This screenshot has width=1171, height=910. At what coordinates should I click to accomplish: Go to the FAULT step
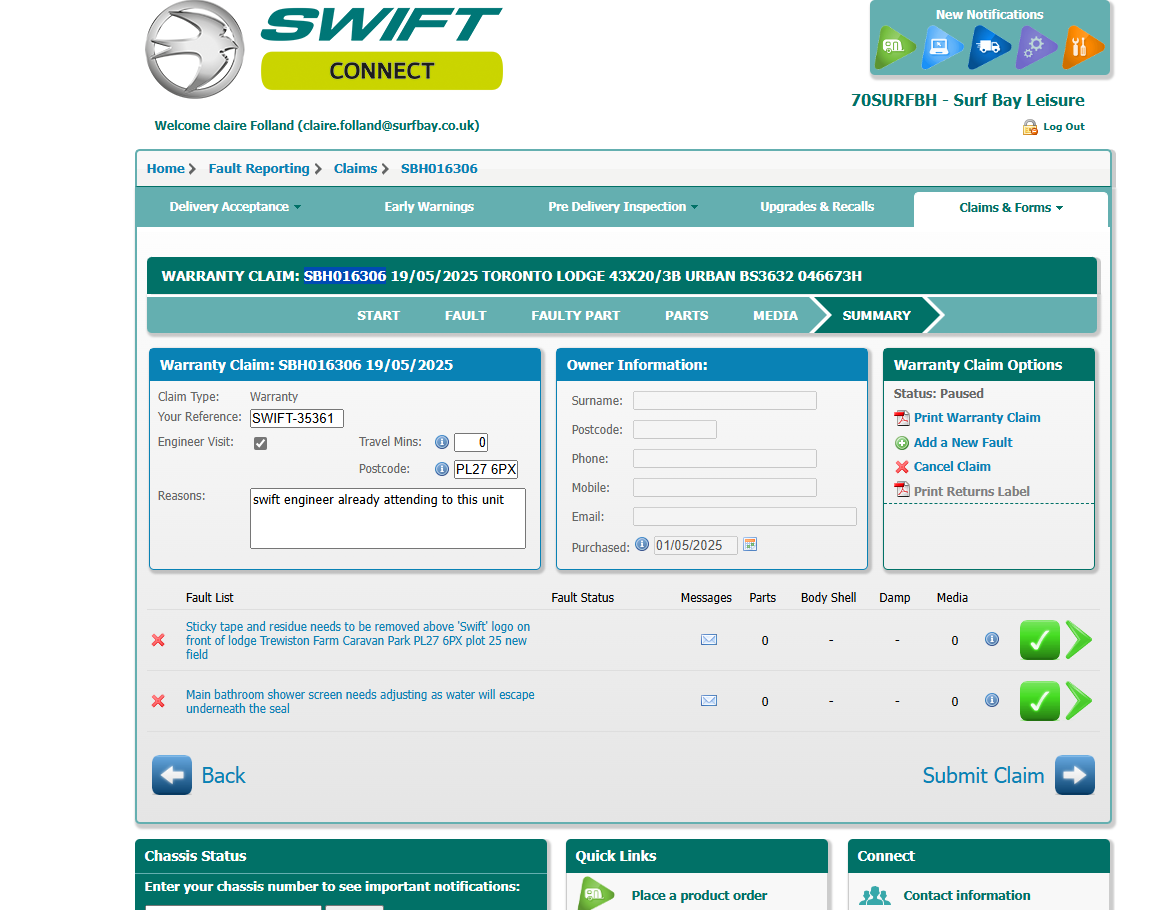465,316
